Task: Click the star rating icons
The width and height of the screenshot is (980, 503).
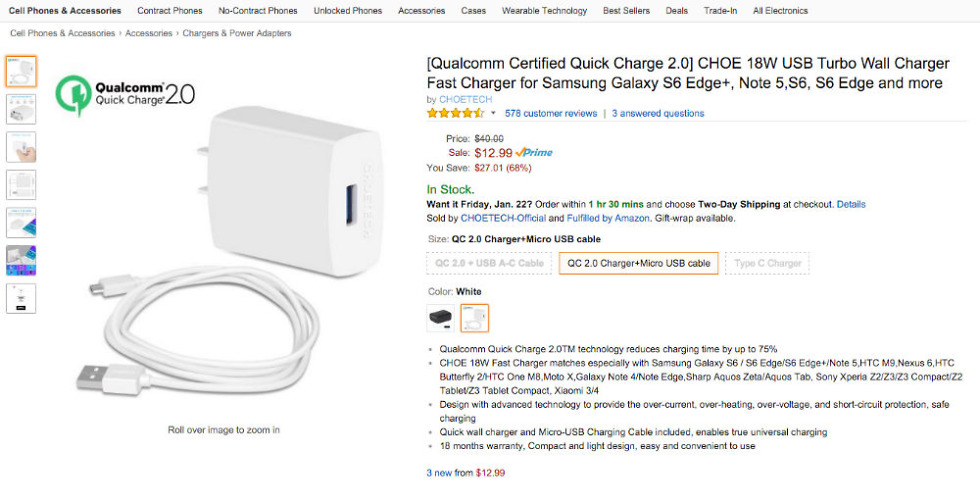Action: coord(456,113)
